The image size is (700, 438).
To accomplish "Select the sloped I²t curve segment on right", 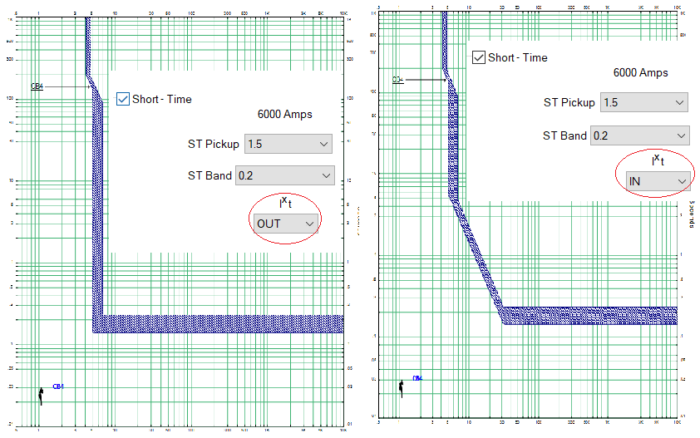I will tap(476, 257).
